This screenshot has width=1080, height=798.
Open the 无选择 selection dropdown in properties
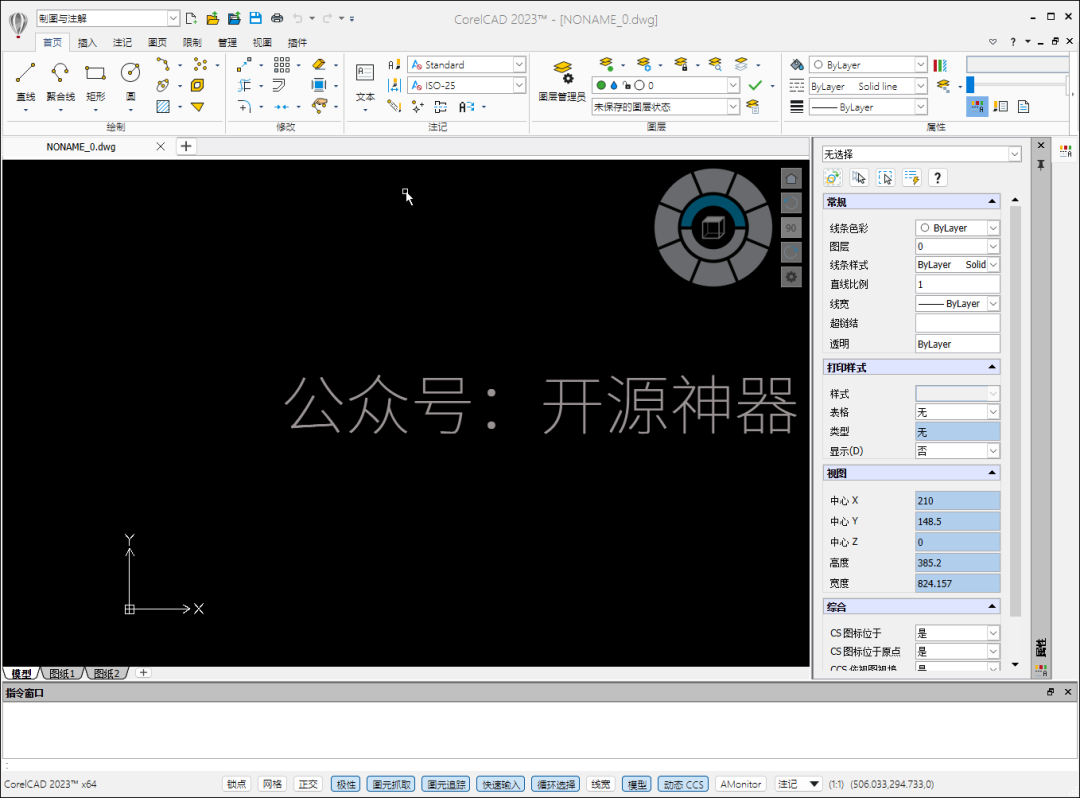tap(922, 154)
